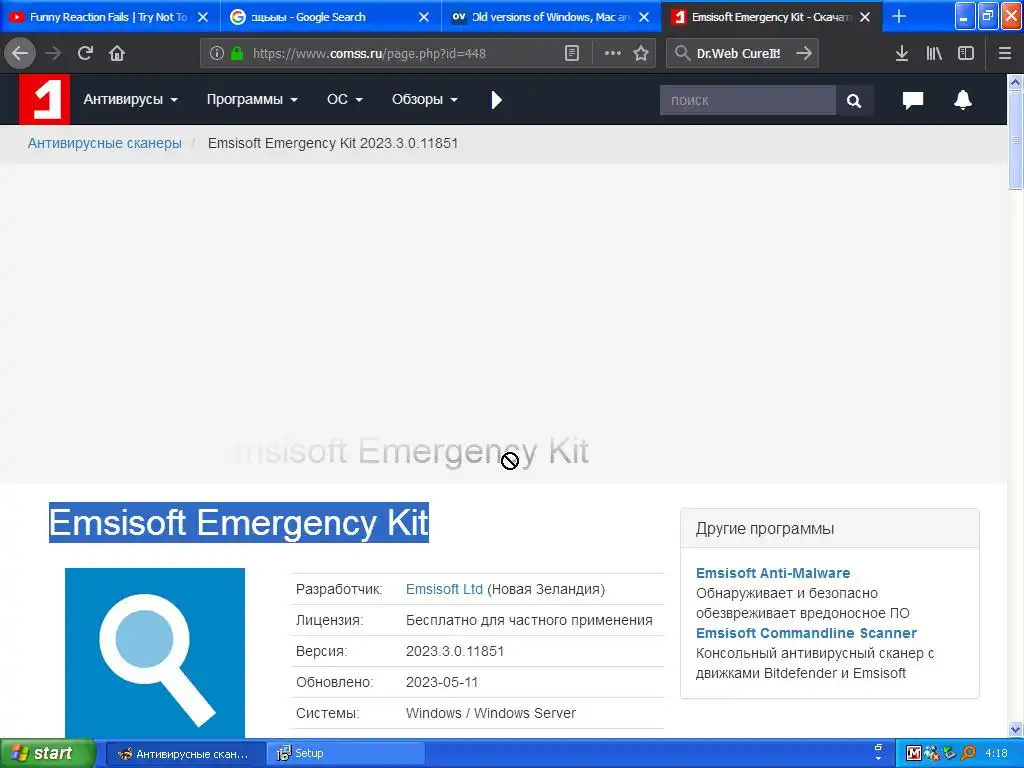The width and height of the screenshot is (1024, 768).
Task: Expand the Антивирусы dropdown menu
Action: pyautogui.click(x=131, y=99)
